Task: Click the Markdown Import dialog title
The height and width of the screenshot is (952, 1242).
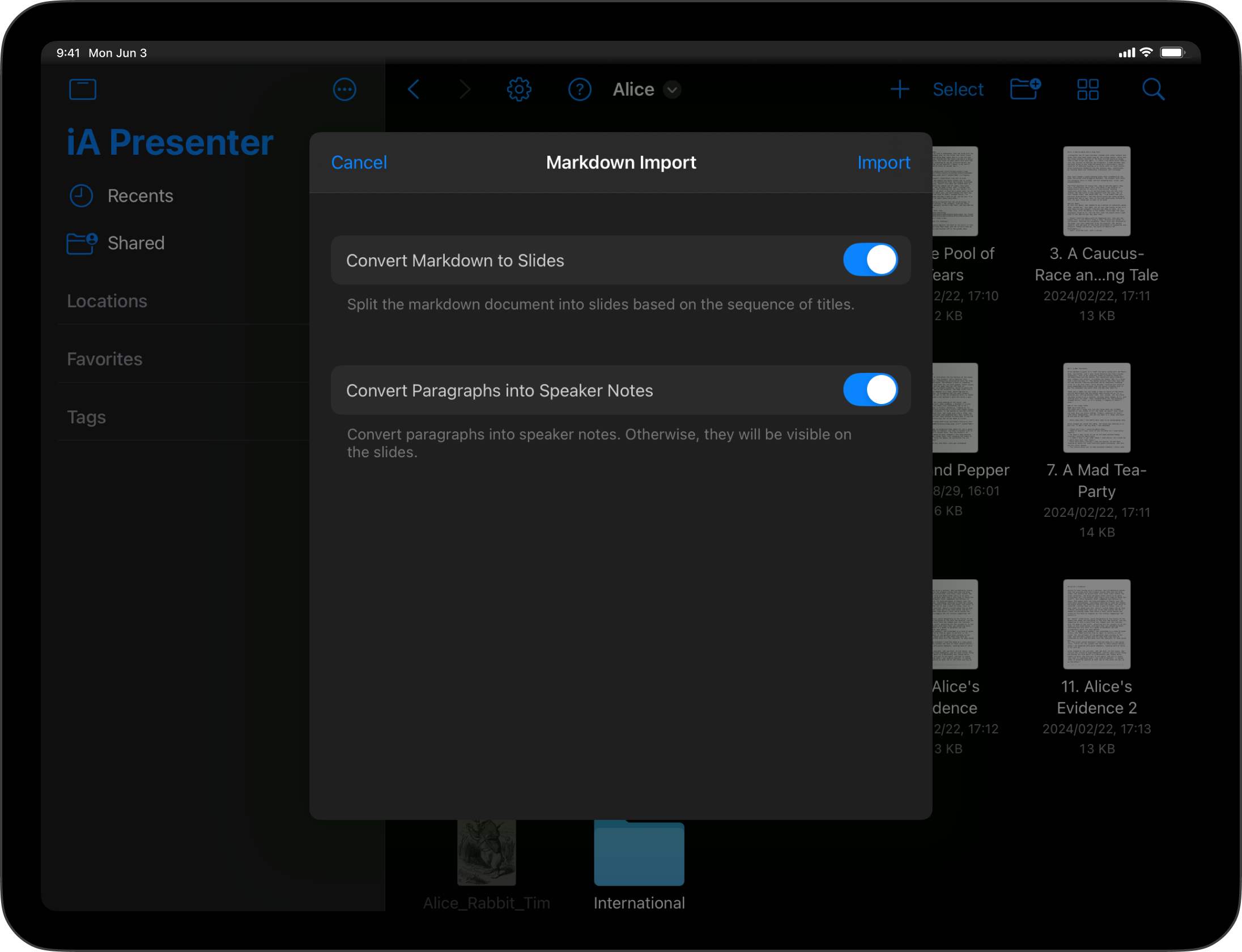Action: point(621,163)
